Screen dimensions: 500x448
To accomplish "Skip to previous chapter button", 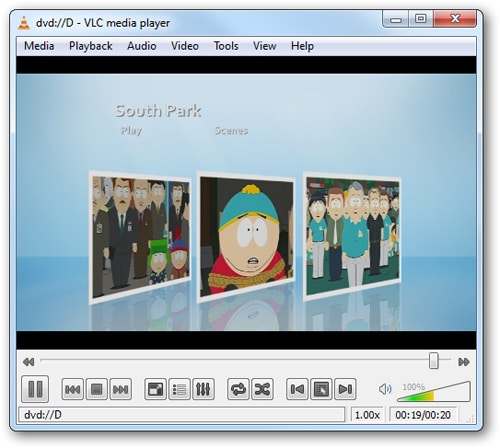I will click(x=73, y=389).
